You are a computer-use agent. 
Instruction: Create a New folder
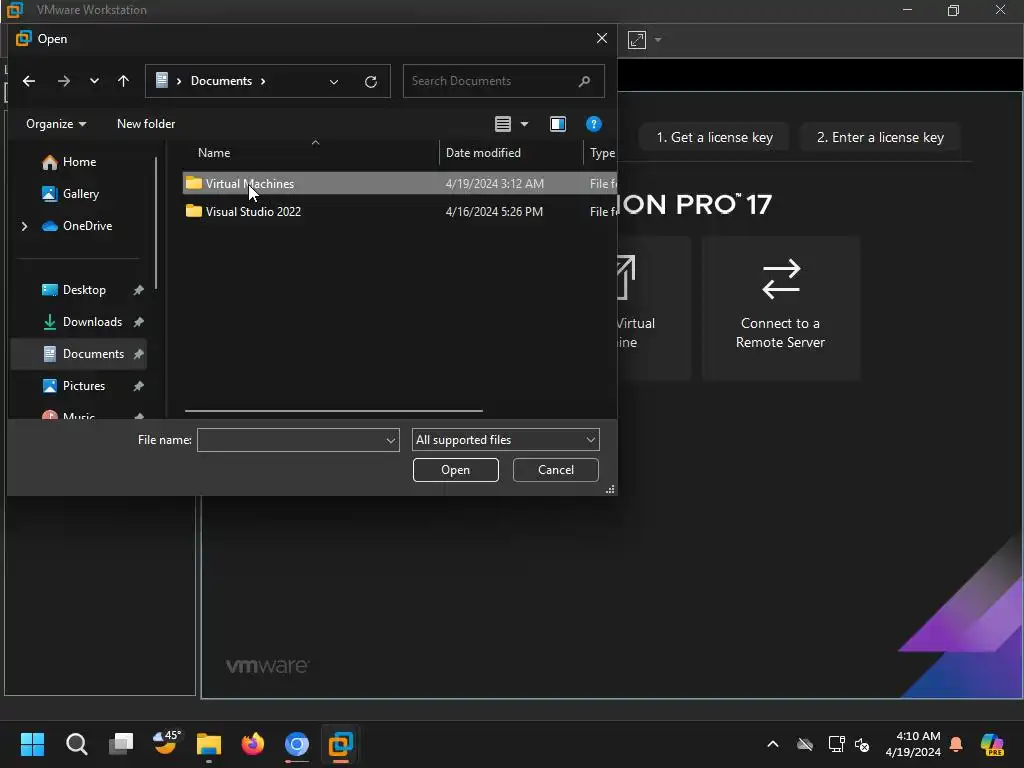coord(146,123)
